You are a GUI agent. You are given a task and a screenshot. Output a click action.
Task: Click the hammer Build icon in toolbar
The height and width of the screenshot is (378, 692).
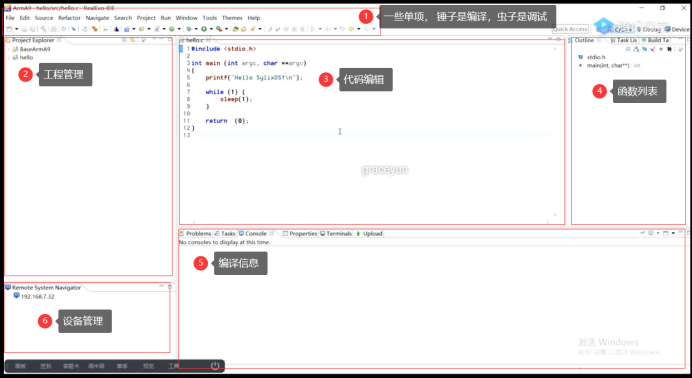[x=43, y=29]
